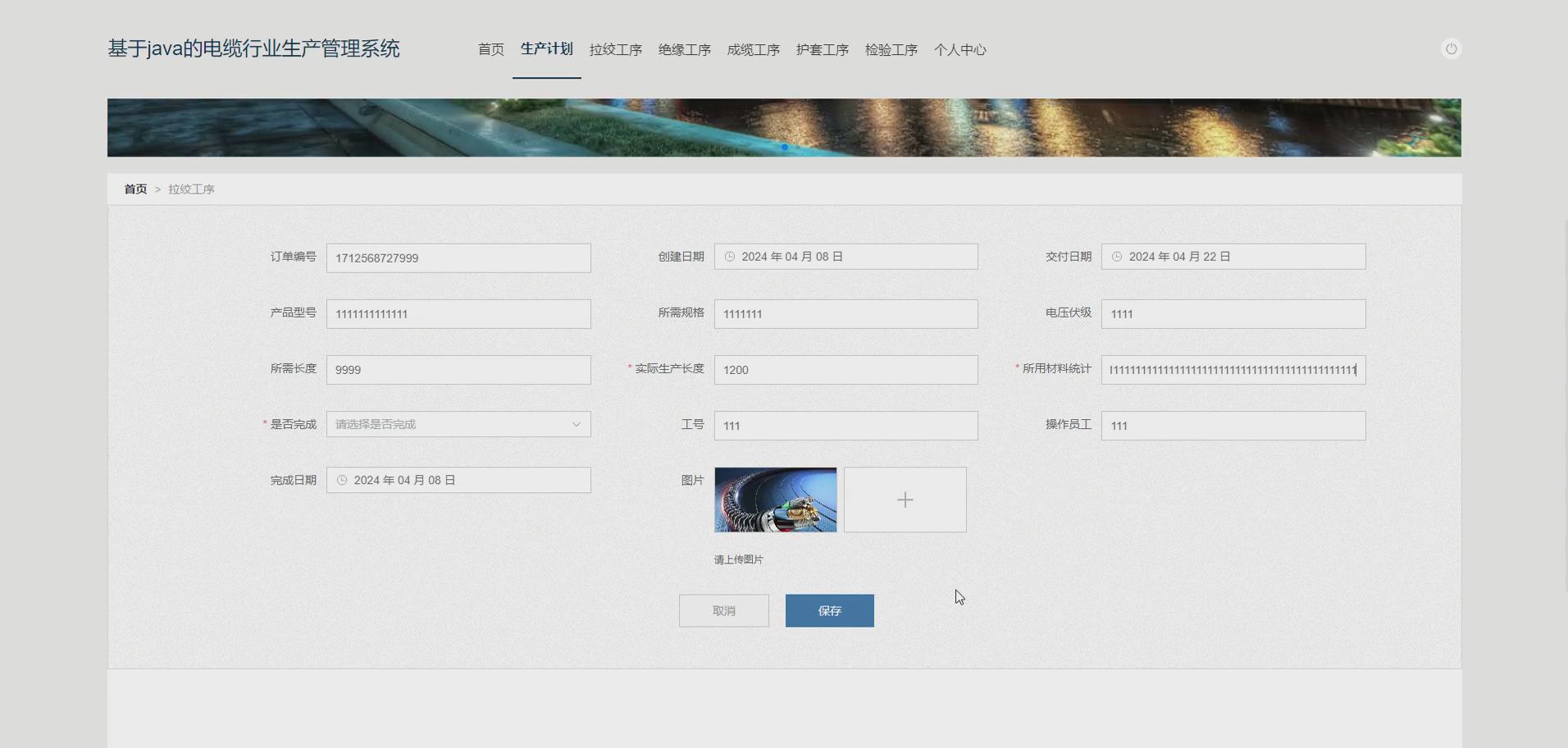Click the 创建日期 date field
The height and width of the screenshot is (748, 1568).
pos(846,257)
